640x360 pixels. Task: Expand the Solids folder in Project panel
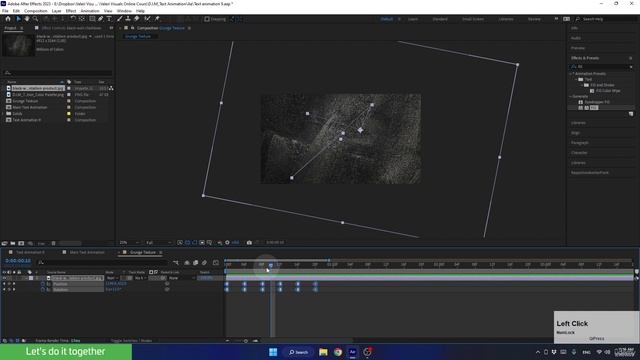[x=3, y=113]
